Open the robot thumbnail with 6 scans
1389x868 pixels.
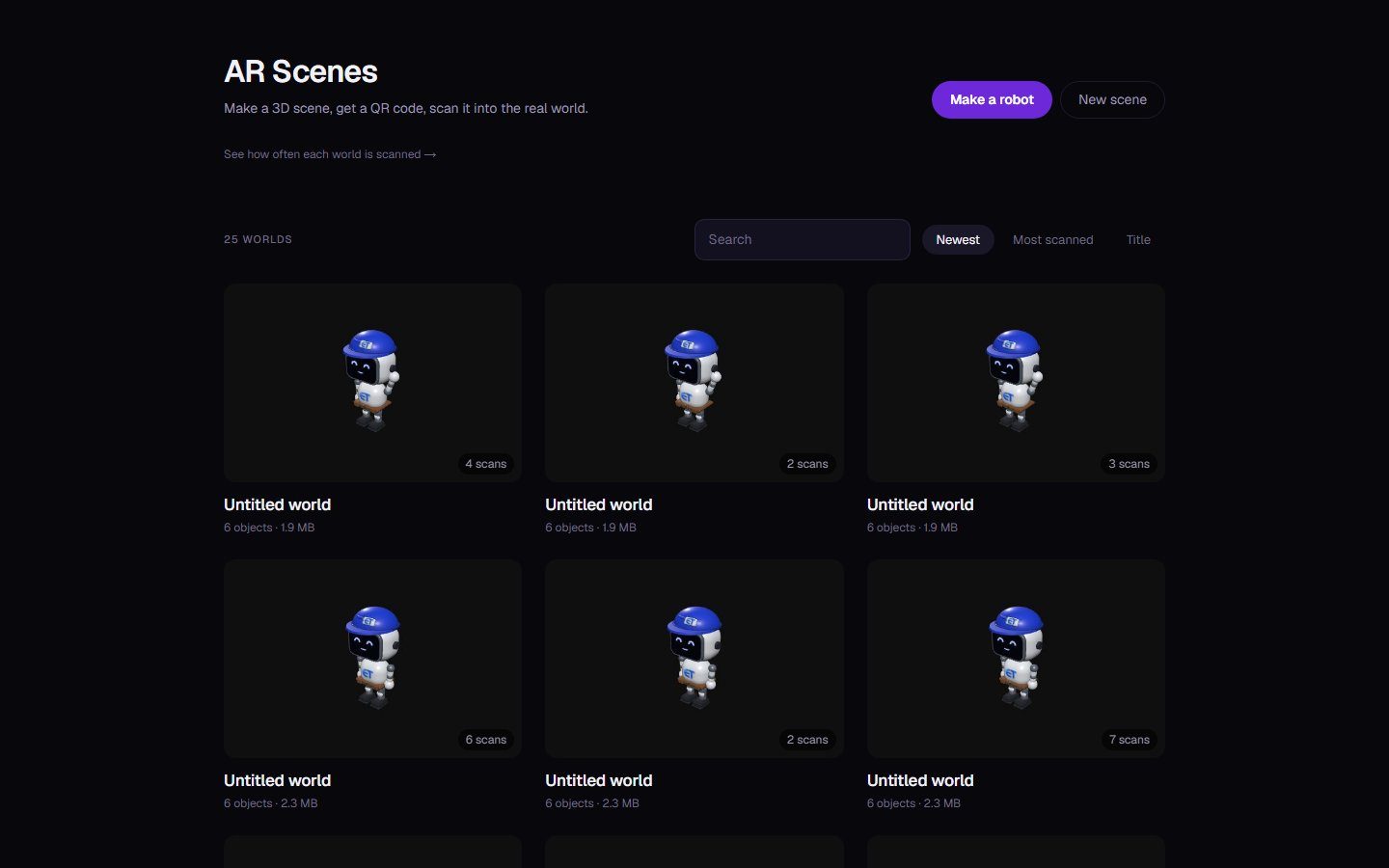(372, 659)
